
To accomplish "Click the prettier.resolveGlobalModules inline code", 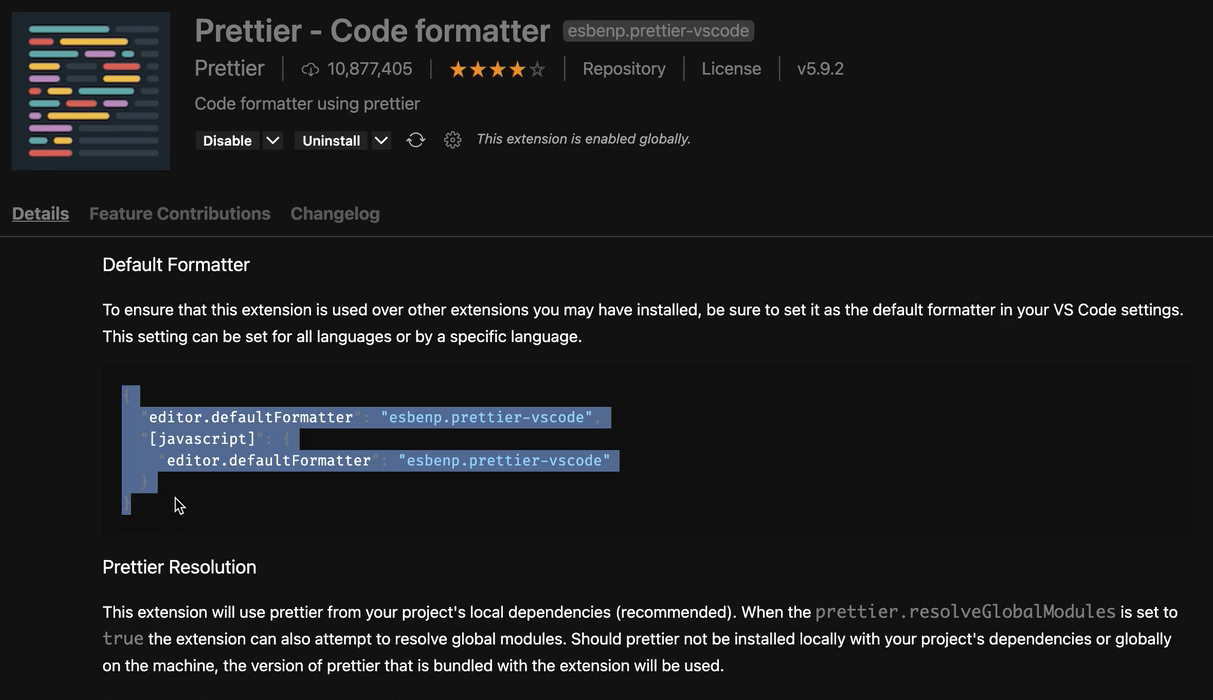I will [x=966, y=611].
